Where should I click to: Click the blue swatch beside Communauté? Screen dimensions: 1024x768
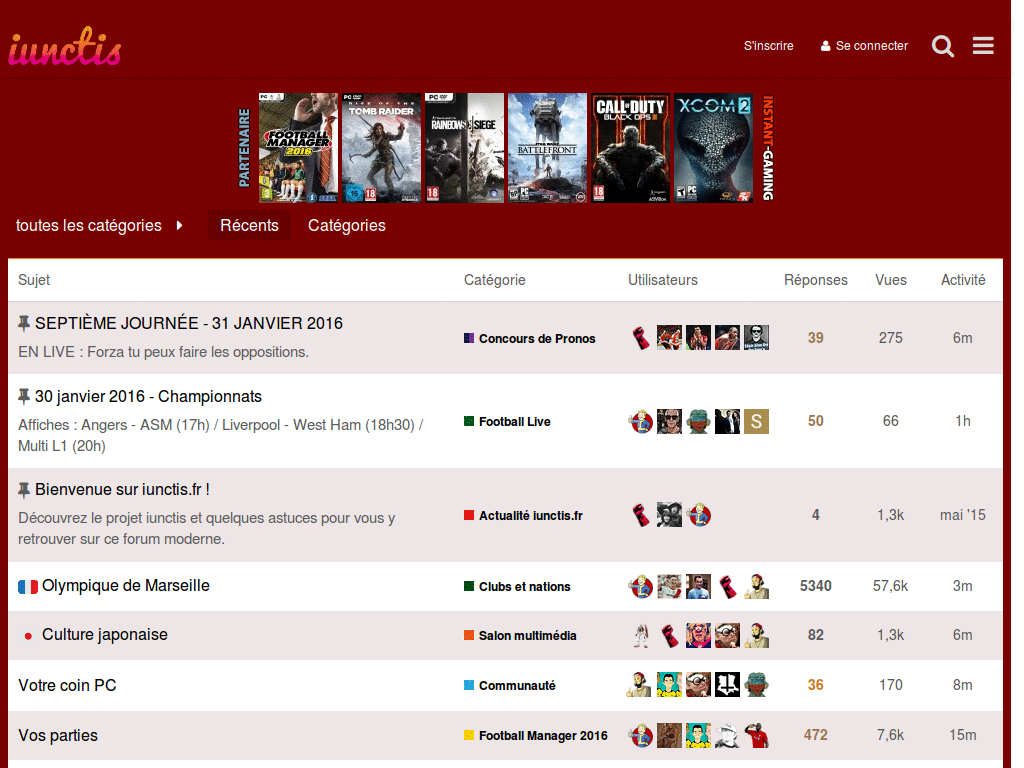click(x=469, y=685)
